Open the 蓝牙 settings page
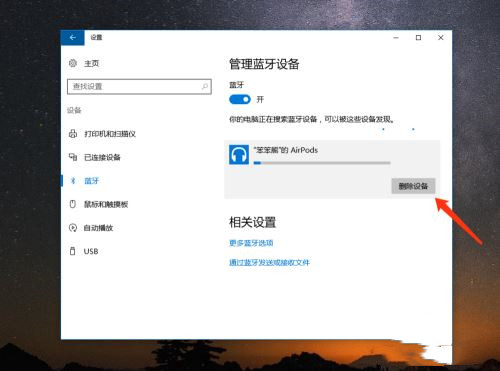500x371 pixels. [x=92, y=181]
